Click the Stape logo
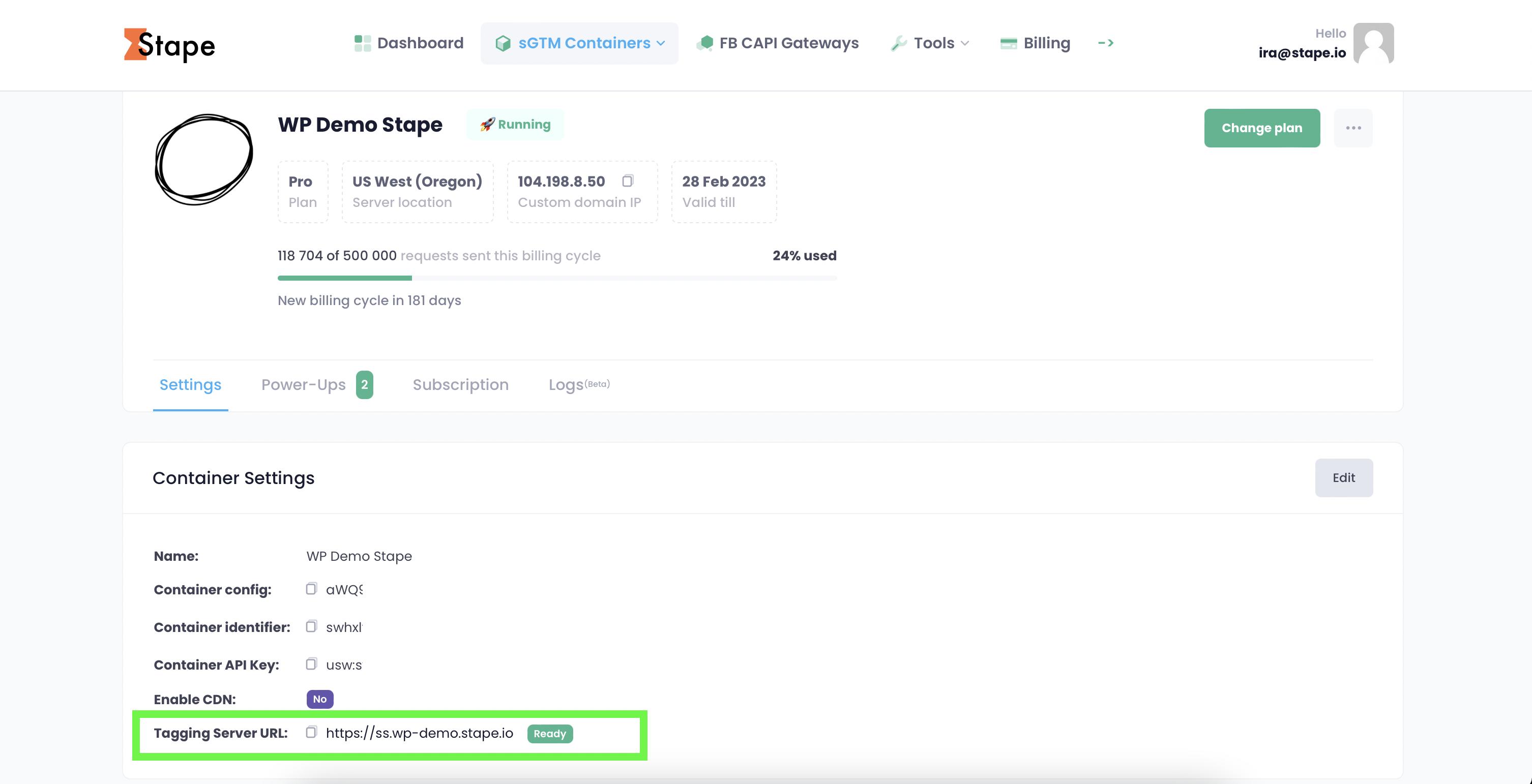Image resolution: width=1532 pixels, height=784 pixels. click(169, 45)
